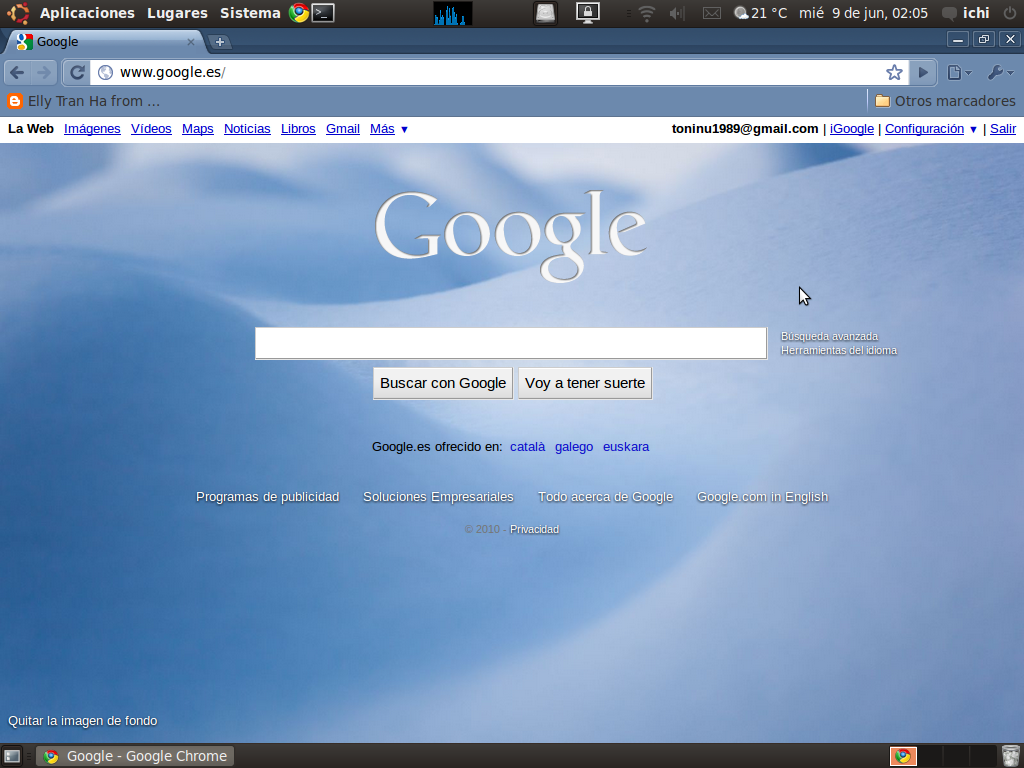Select the workspace showing the Chrome thumbnail
1024x768 pixels.
903,756
